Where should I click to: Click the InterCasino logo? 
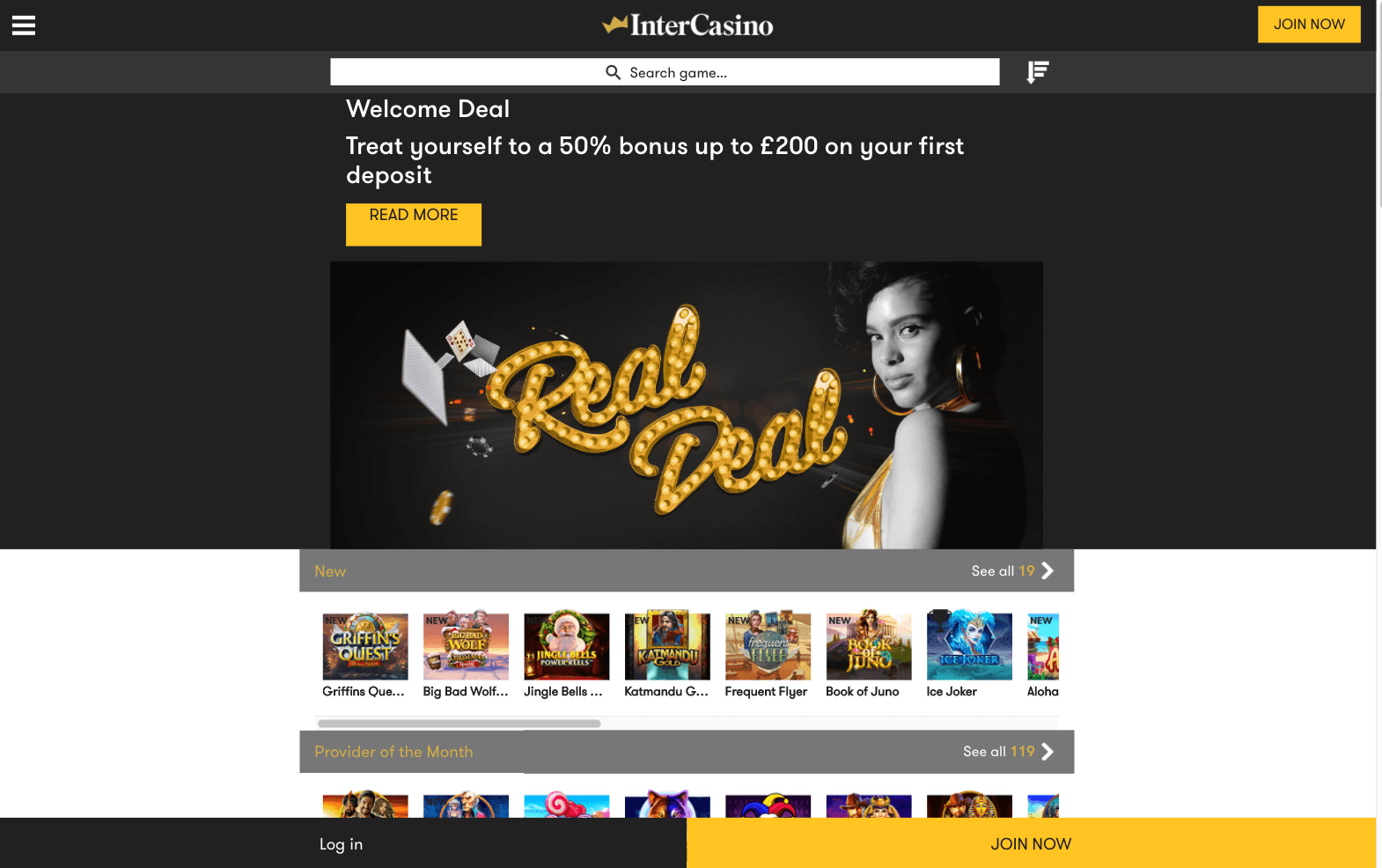tap(687, 25)
